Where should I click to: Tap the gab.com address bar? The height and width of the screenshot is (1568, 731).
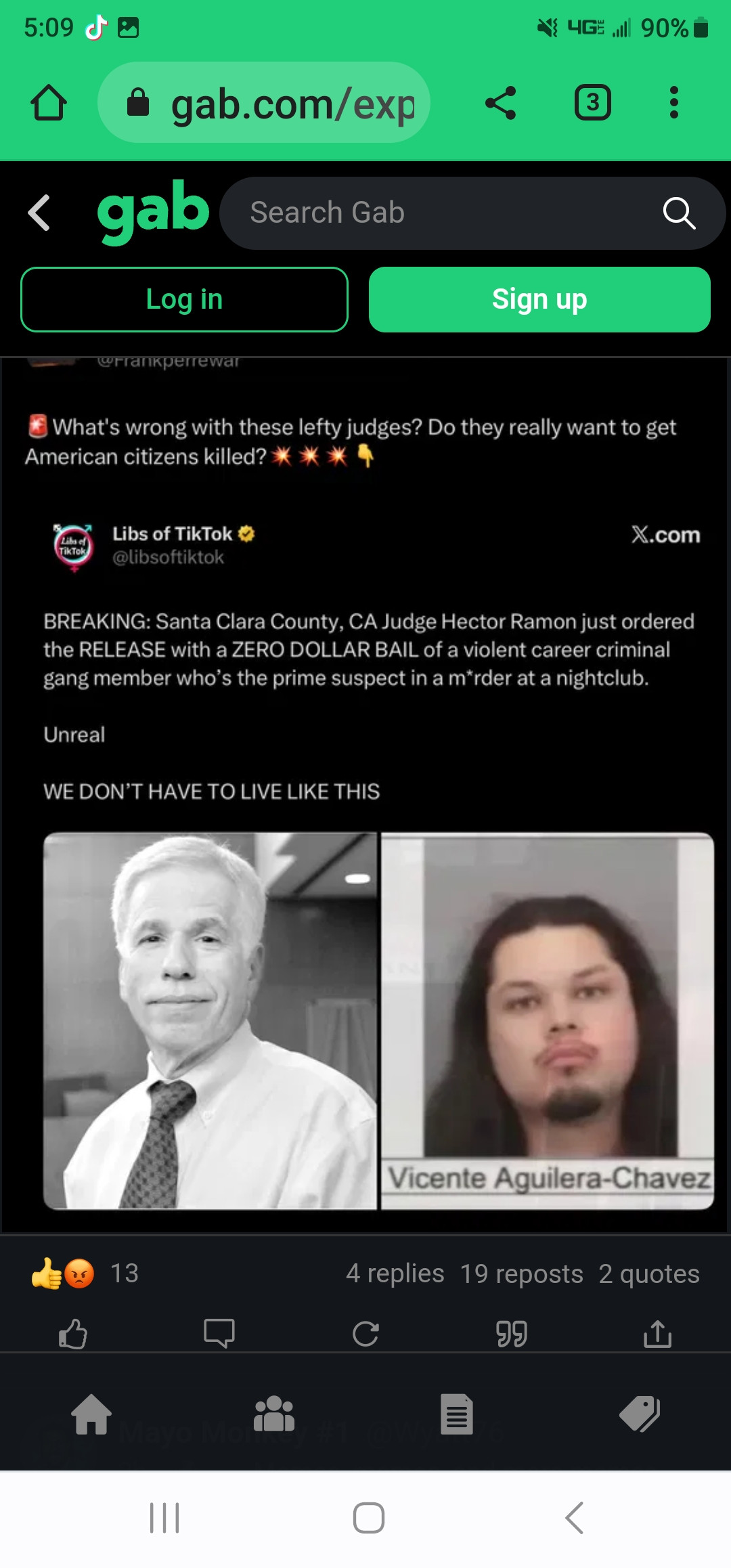(x=264, y=103)
